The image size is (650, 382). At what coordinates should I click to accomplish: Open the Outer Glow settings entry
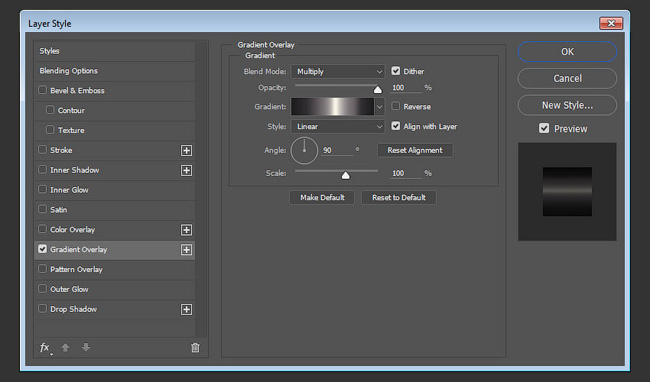point(69,289)
